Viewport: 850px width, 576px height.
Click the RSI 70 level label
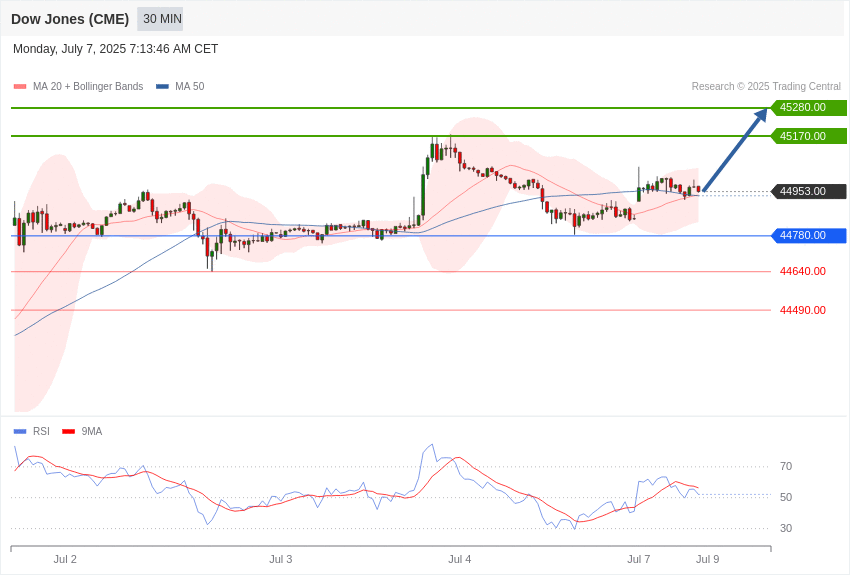tap(785, 467)
